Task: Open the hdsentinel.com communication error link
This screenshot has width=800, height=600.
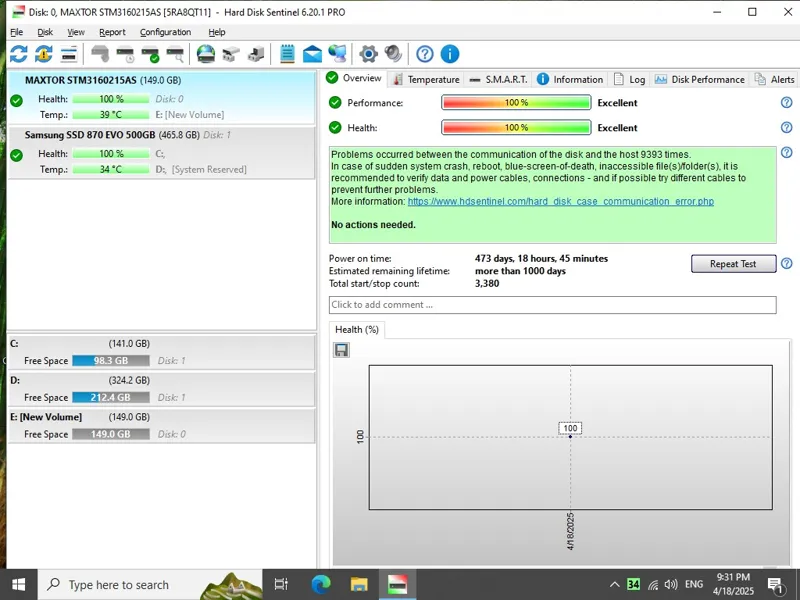Action: [560, 202]
